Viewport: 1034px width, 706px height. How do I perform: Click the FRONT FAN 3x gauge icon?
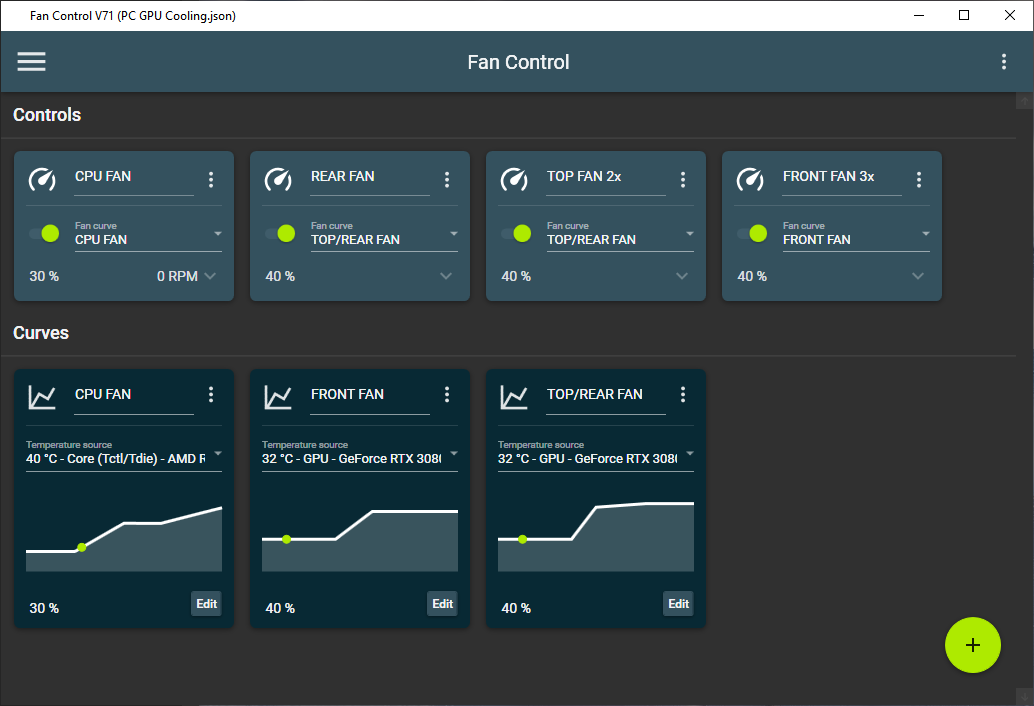coord(750,179)
